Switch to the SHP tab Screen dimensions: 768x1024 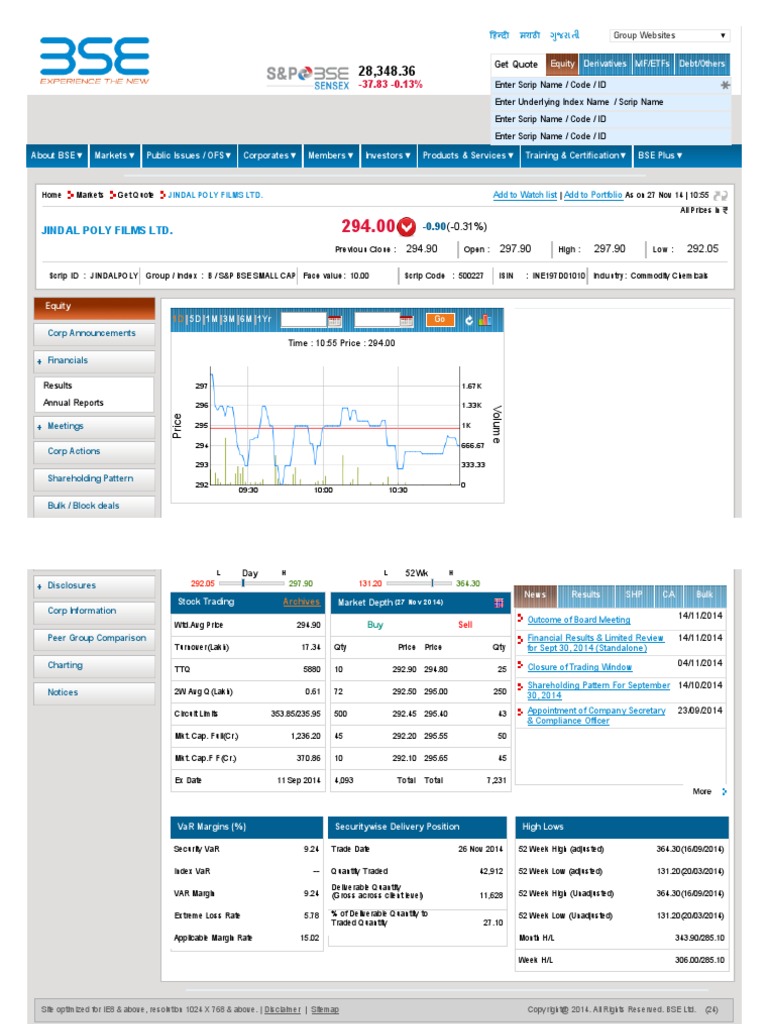(x=633, y=595)
